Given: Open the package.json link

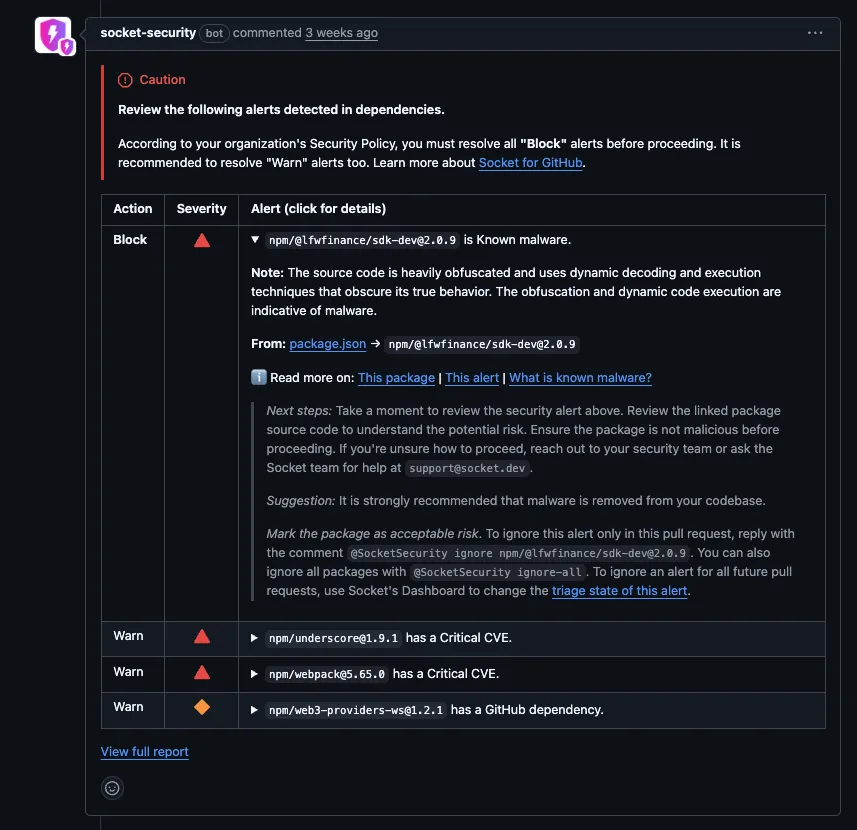Looking at the screenshot, I should (x=327, y=343).
